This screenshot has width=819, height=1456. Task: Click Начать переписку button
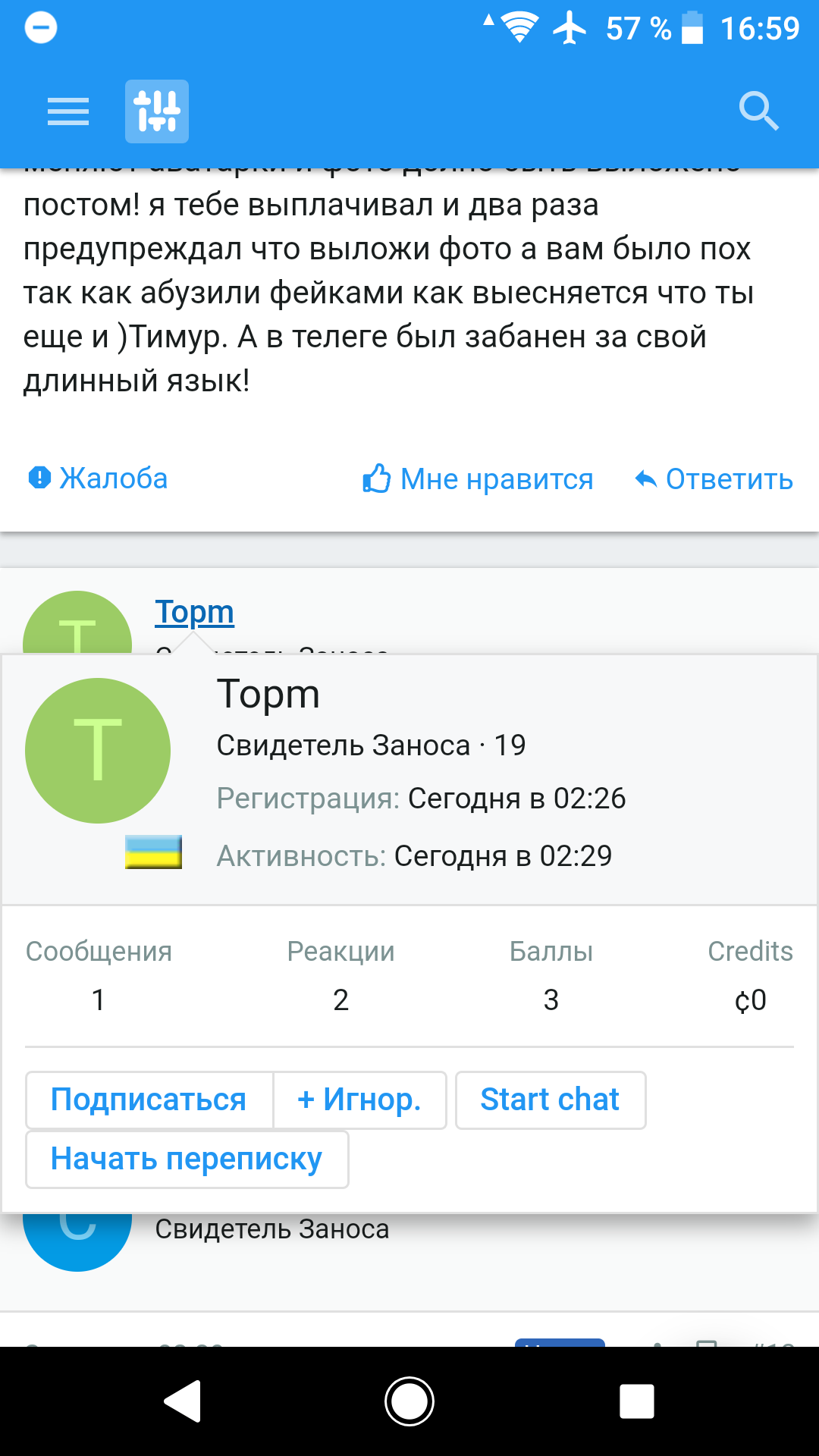coord(187,1159)
